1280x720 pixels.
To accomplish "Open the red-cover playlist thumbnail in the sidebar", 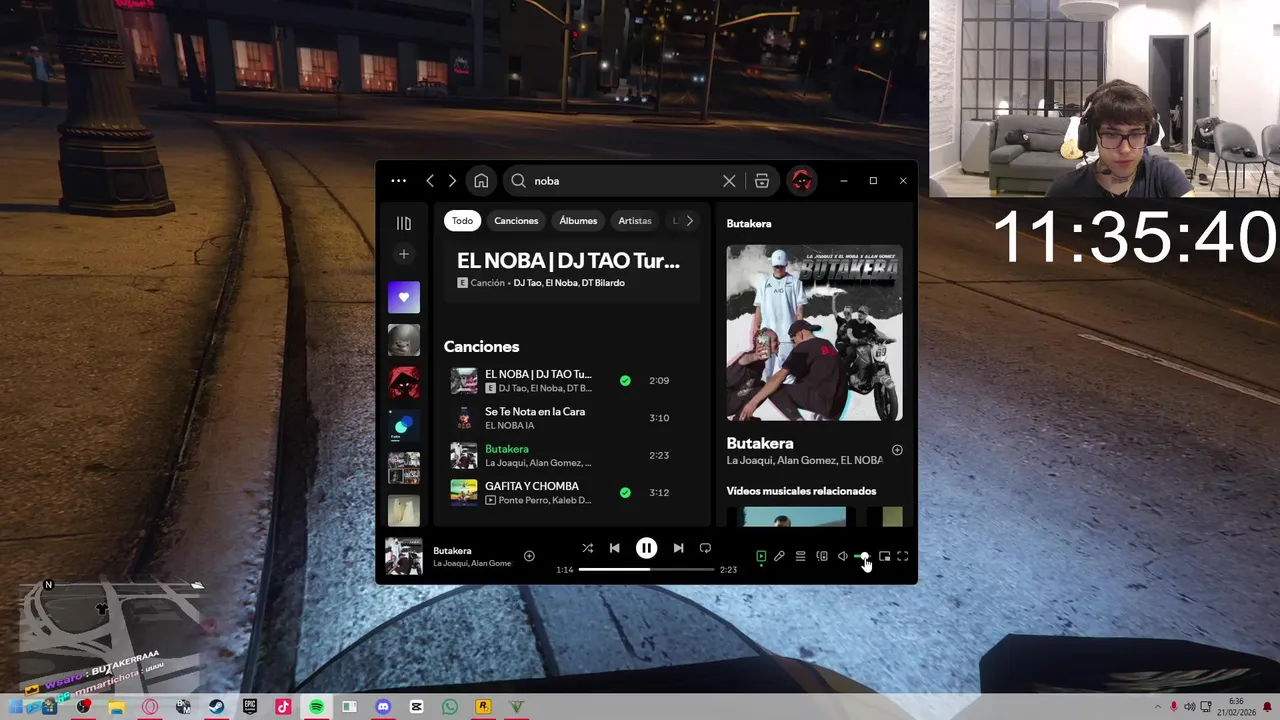I will coord(404,382).
